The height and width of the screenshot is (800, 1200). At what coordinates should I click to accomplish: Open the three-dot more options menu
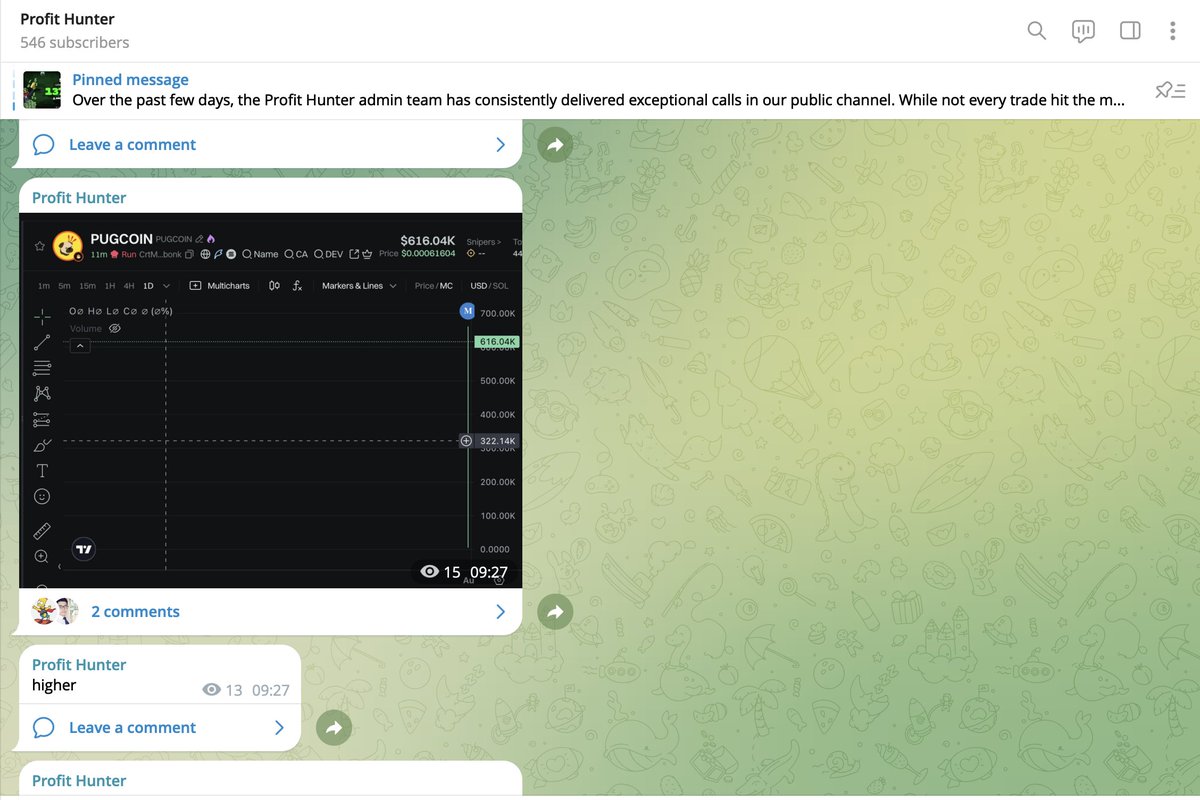(1173, 31)
